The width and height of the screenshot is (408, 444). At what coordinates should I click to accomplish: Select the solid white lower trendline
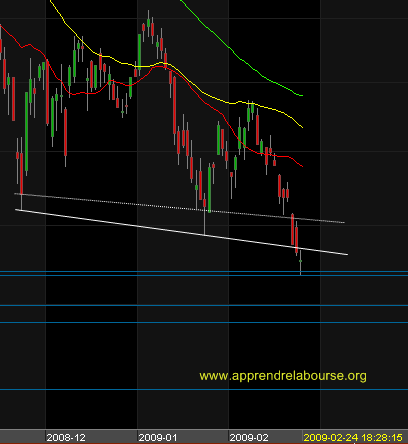pyautogui.click(x=182, y=232)
